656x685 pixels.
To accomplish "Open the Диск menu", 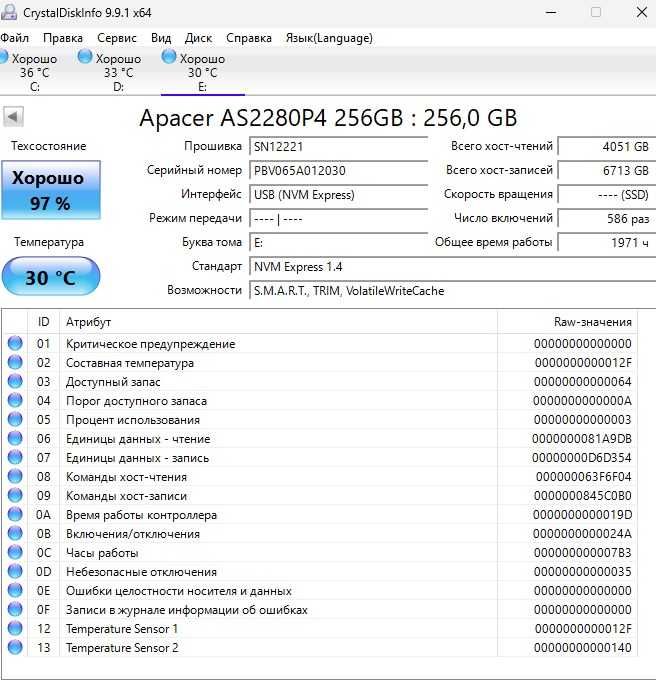I will pyautogui.click(x=198, y=38).
